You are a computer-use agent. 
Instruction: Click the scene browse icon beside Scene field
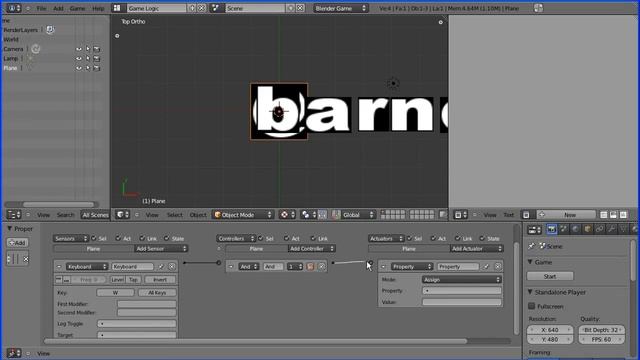[x=216, y=8]
